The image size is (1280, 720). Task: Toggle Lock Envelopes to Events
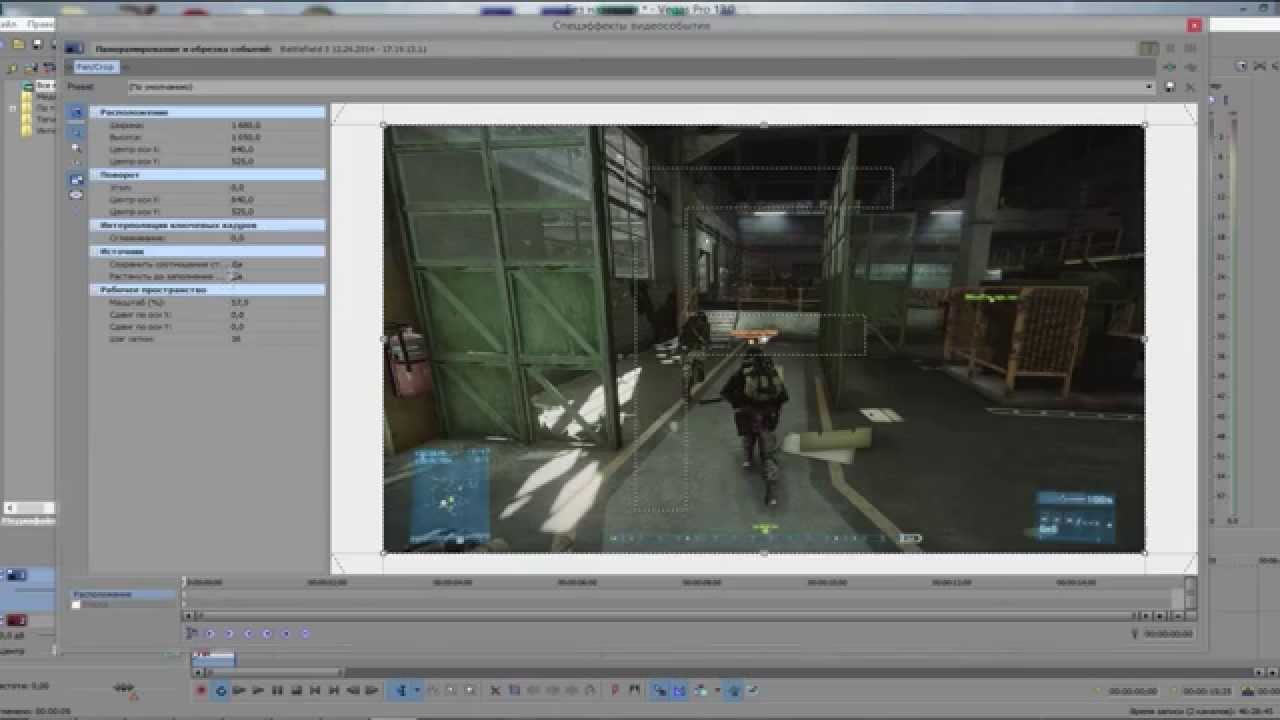[734, 690]
